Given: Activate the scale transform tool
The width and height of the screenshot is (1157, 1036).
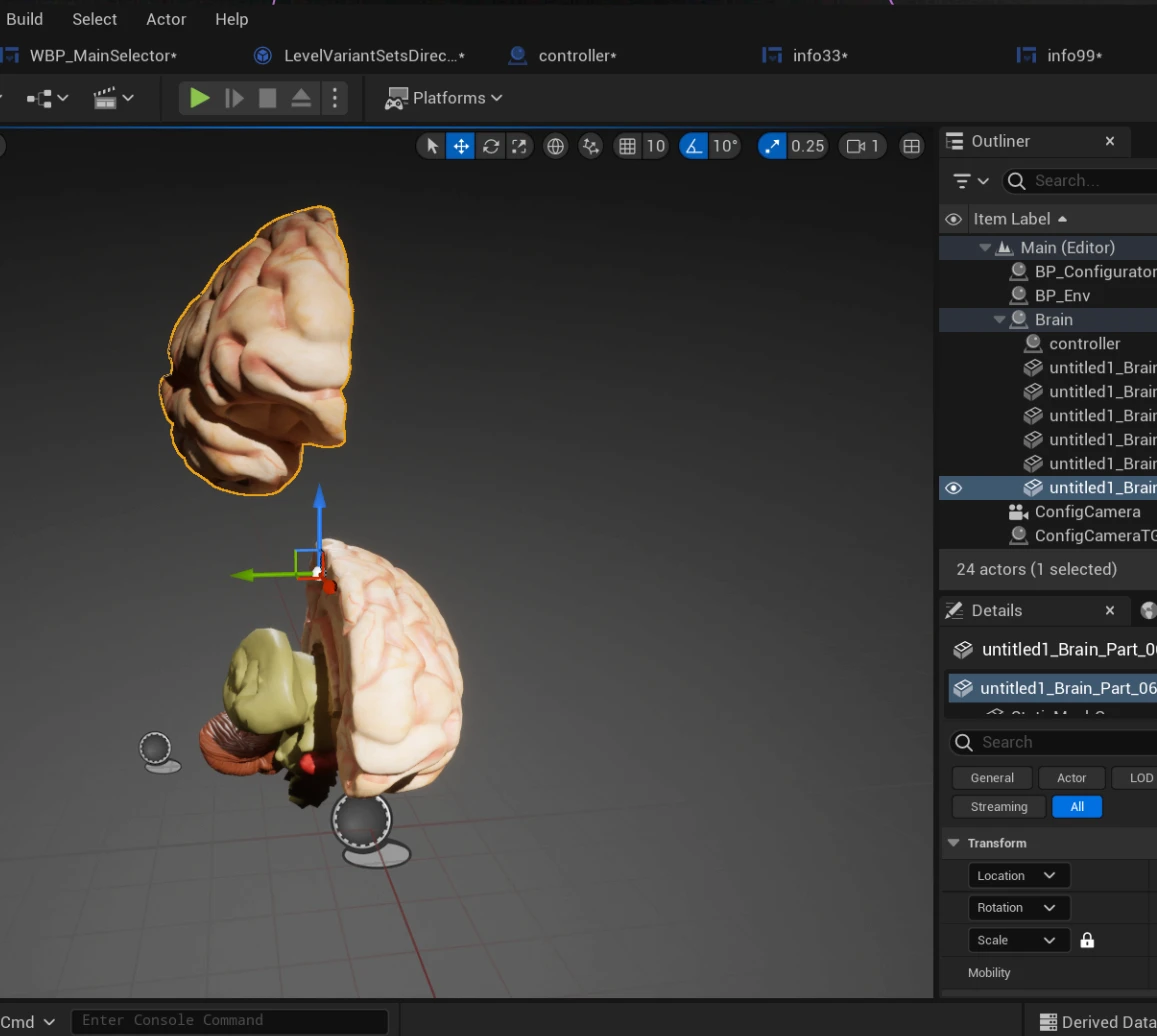Looking at the screenshot, I should [x=519, y=146].
